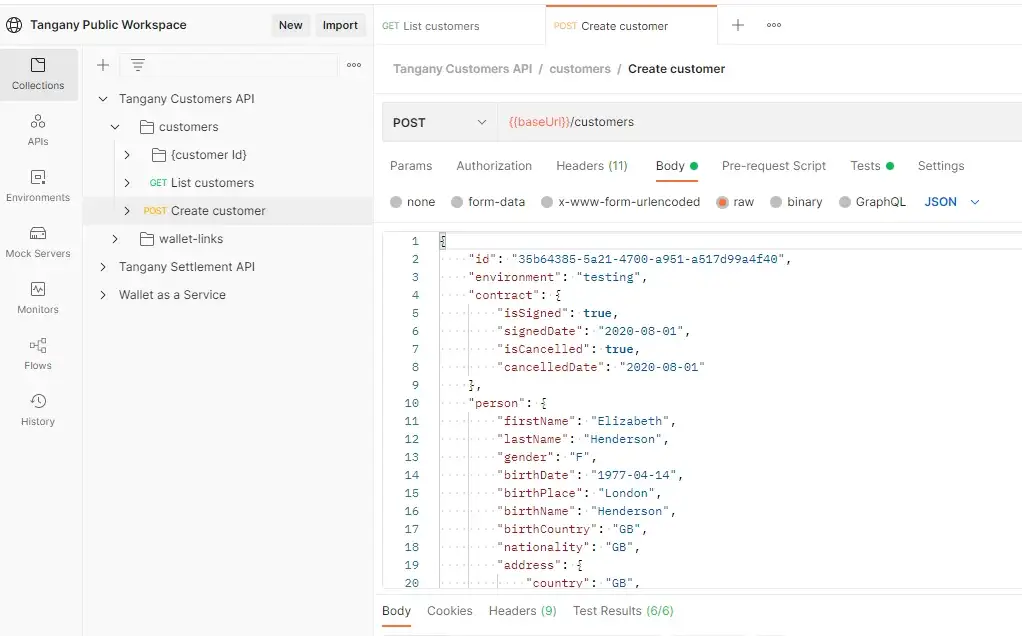Click line 3 "environment" in editor

tap(515, 277)
